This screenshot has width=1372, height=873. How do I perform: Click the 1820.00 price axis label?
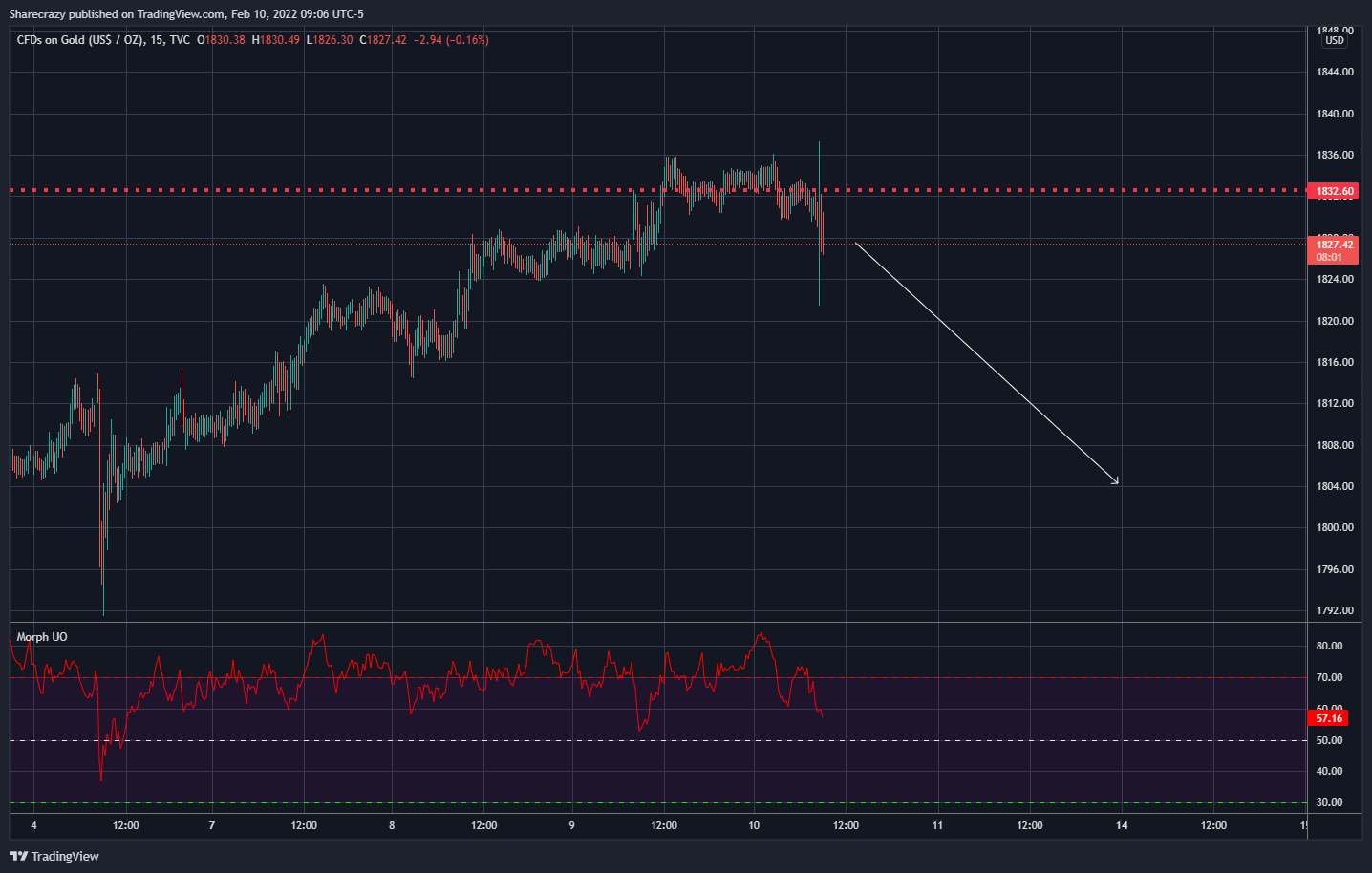(1335, 321)
